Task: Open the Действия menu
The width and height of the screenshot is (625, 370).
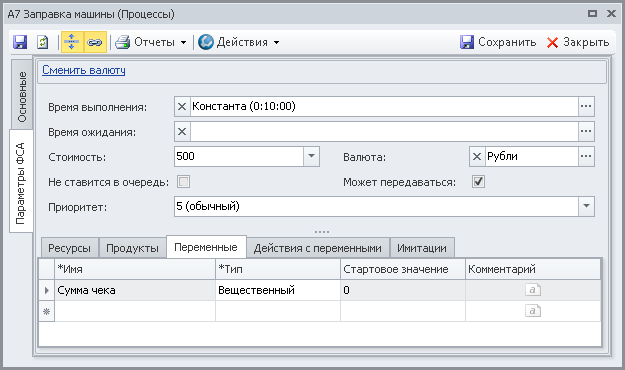Action: [238, 42]
